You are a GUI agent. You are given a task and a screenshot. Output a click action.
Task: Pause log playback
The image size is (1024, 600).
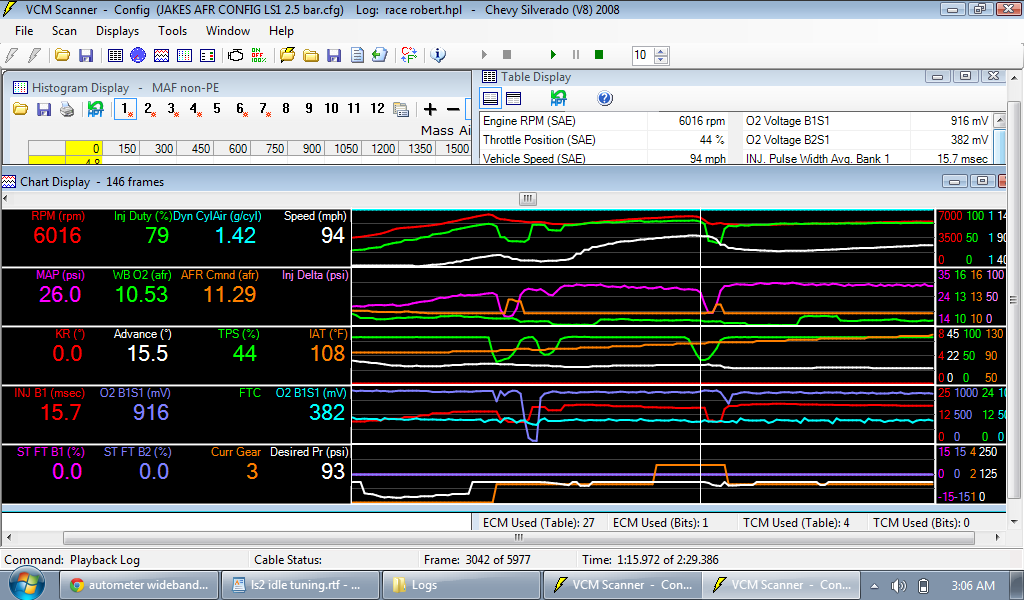[576, 55]
